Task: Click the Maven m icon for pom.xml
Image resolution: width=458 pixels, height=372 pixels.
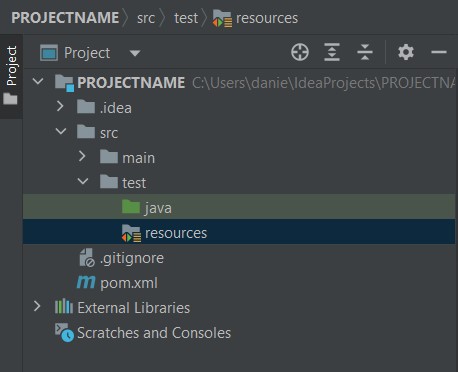Action: point(86,283)
